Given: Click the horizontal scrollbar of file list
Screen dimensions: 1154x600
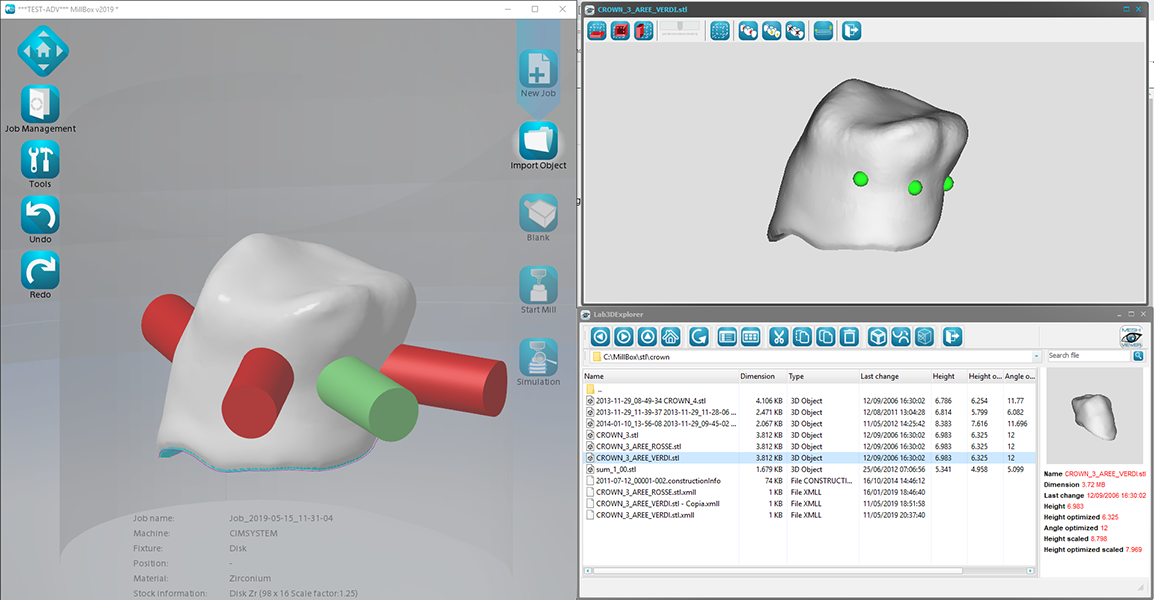Looking at the screenshot, I should tap(777, 571).
